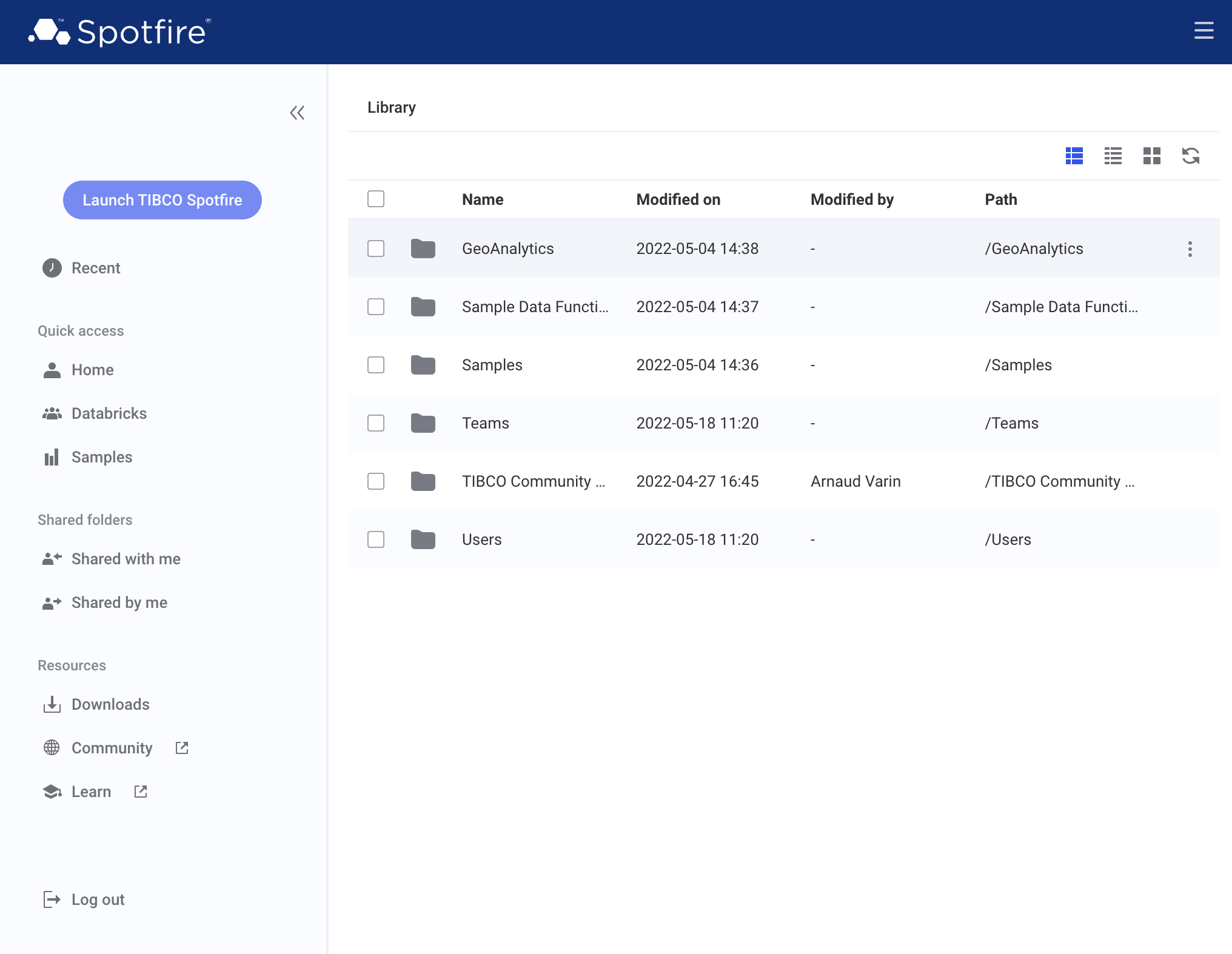Open the Teams folder icon
The height and width of the screenshot is (954, 1232).
point(423,423)
